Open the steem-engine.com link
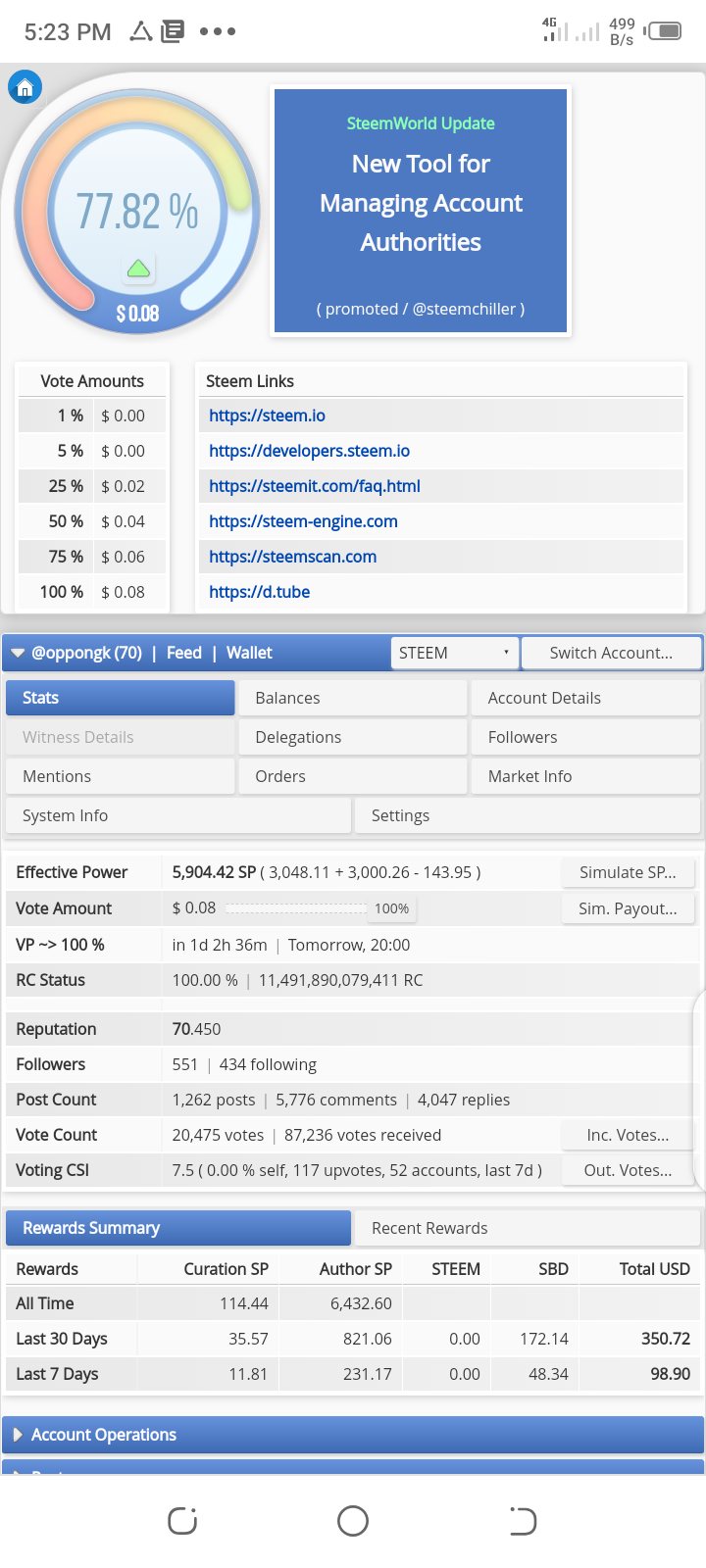 click(x=303, y=521)
